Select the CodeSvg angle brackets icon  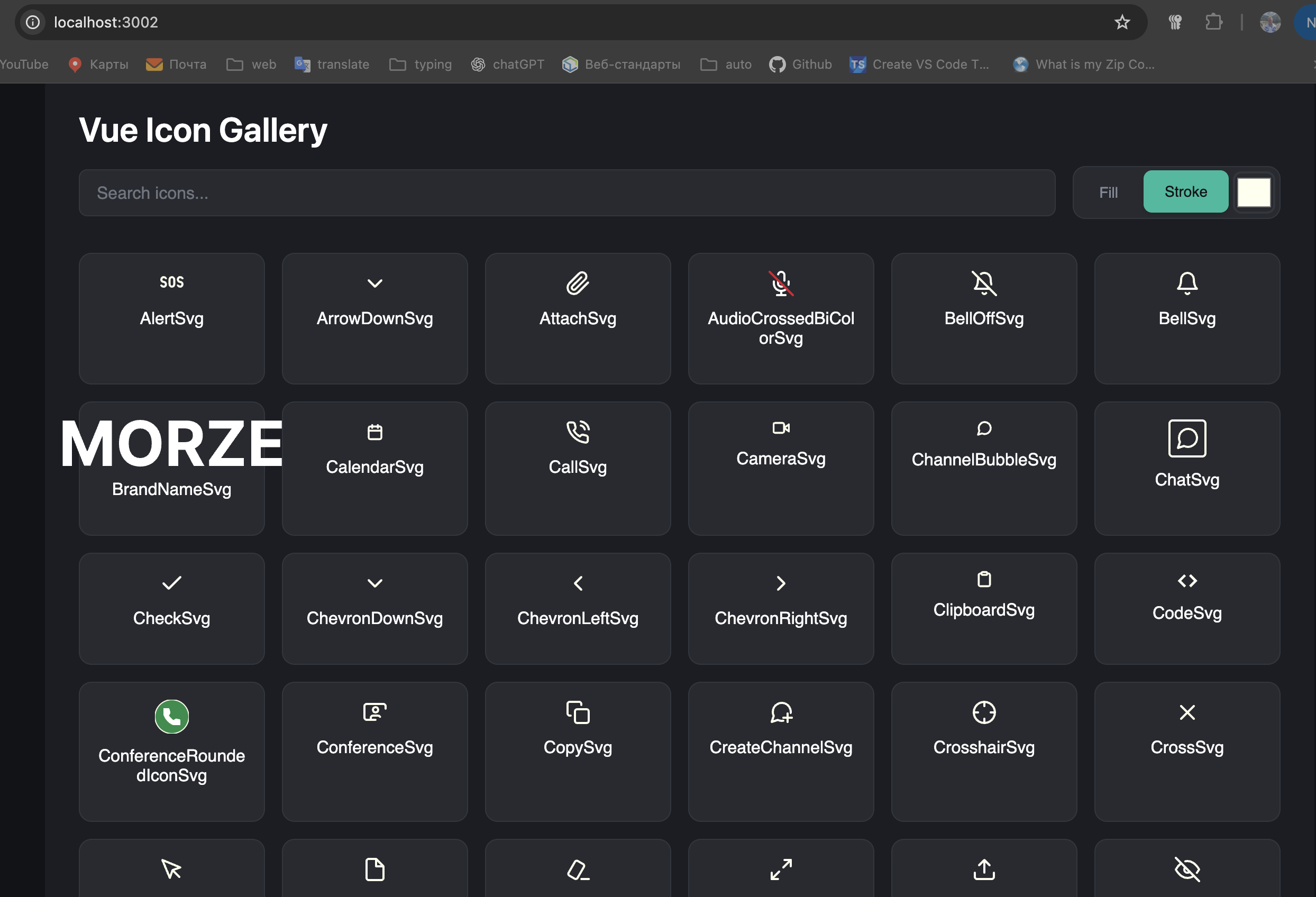(x=1187, y=581)
